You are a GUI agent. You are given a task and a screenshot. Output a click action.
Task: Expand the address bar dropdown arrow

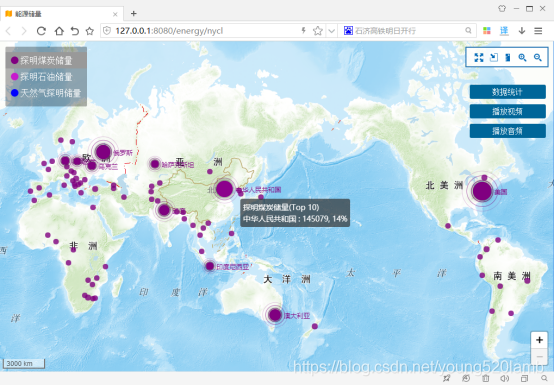(x=331, y=31)
